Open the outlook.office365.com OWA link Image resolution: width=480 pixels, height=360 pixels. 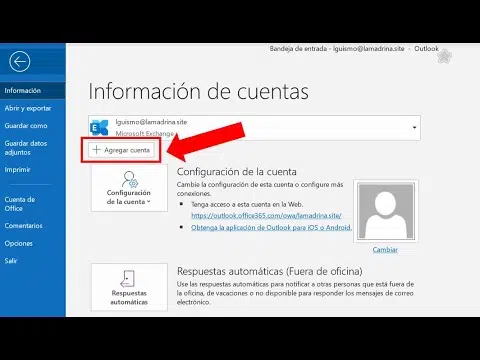266,216
